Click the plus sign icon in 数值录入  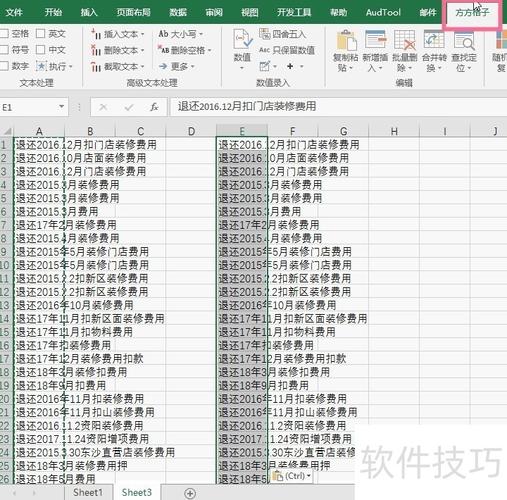coord(290,66)
